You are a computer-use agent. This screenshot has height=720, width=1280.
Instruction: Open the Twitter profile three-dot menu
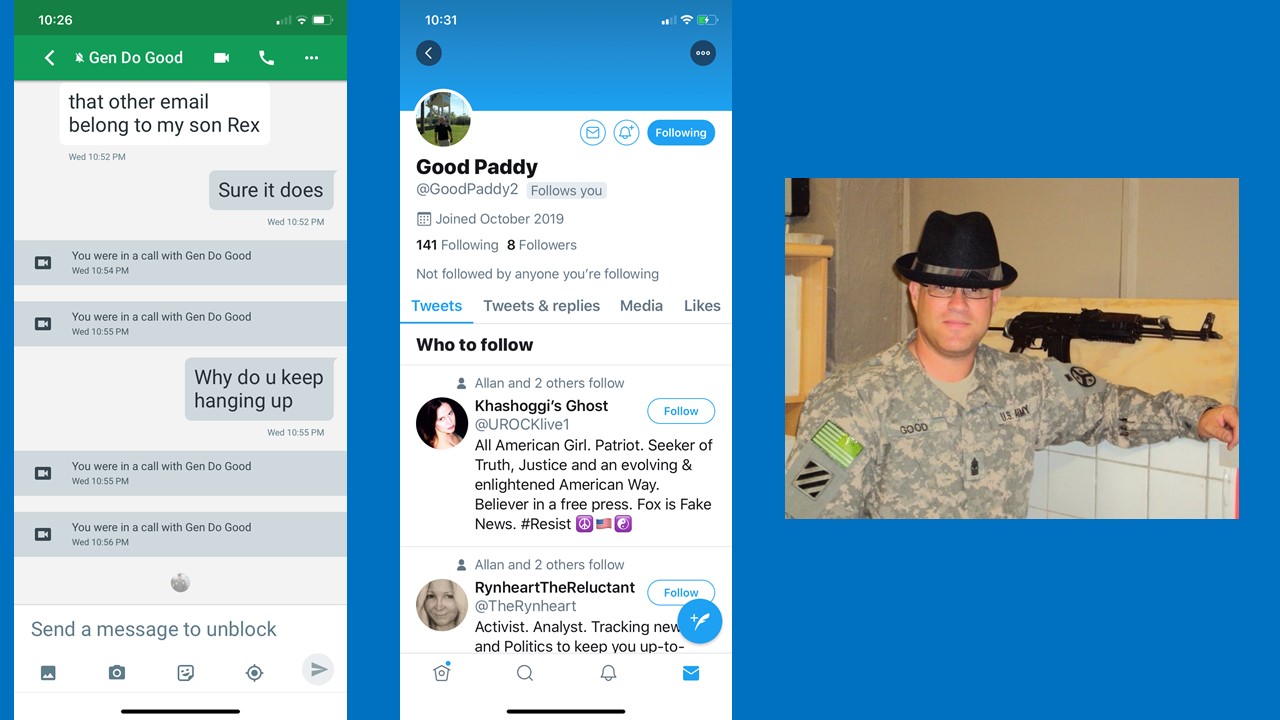[x=703, y=53]
